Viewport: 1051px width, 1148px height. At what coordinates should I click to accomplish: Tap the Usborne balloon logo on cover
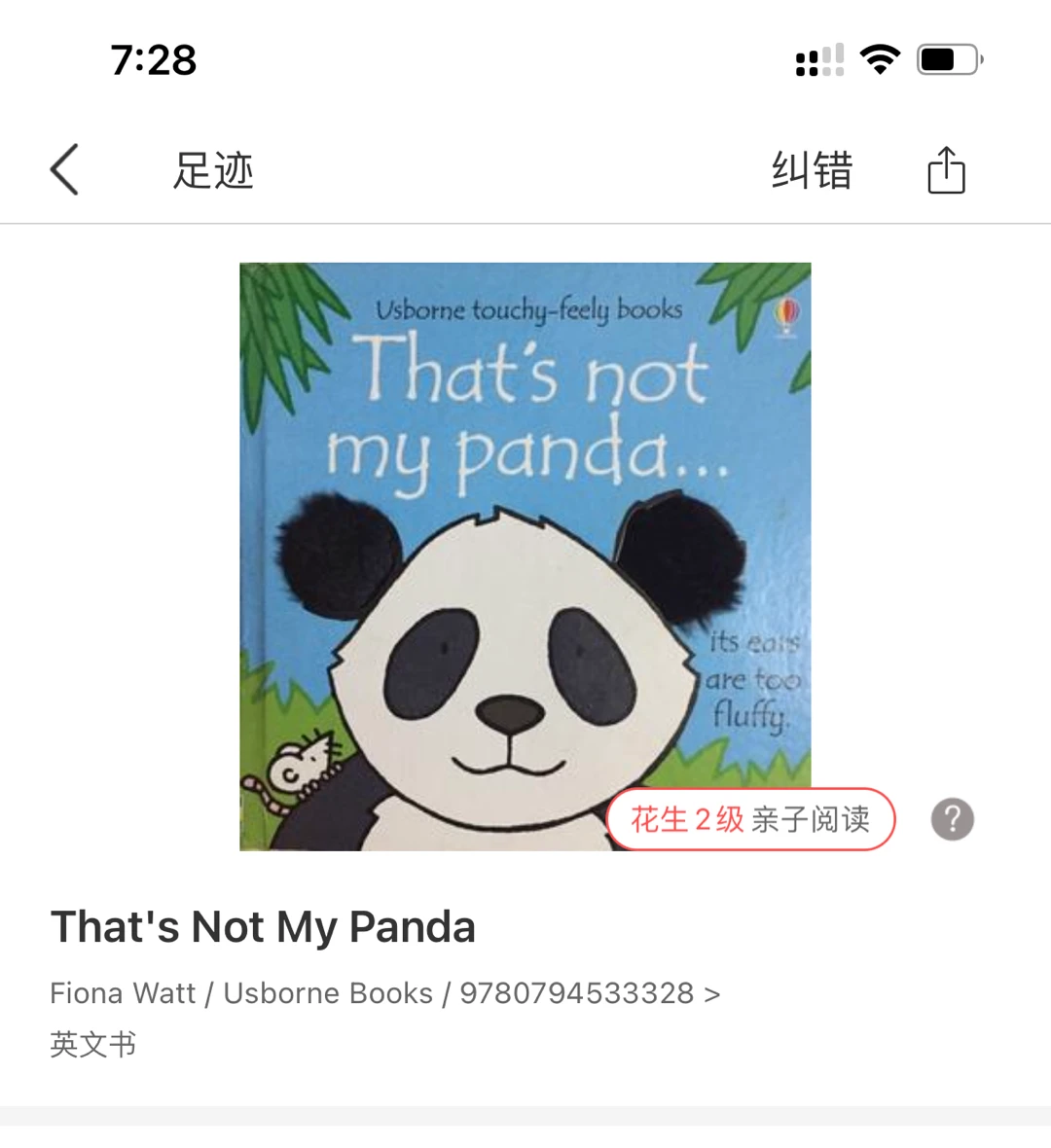click(786, 317)
